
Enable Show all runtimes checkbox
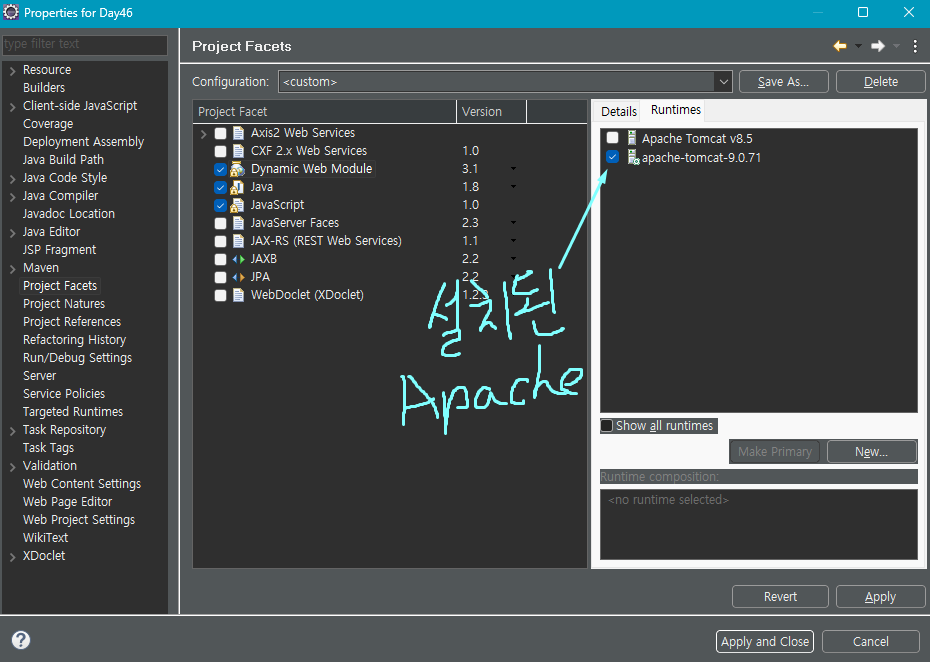[607, 425]
